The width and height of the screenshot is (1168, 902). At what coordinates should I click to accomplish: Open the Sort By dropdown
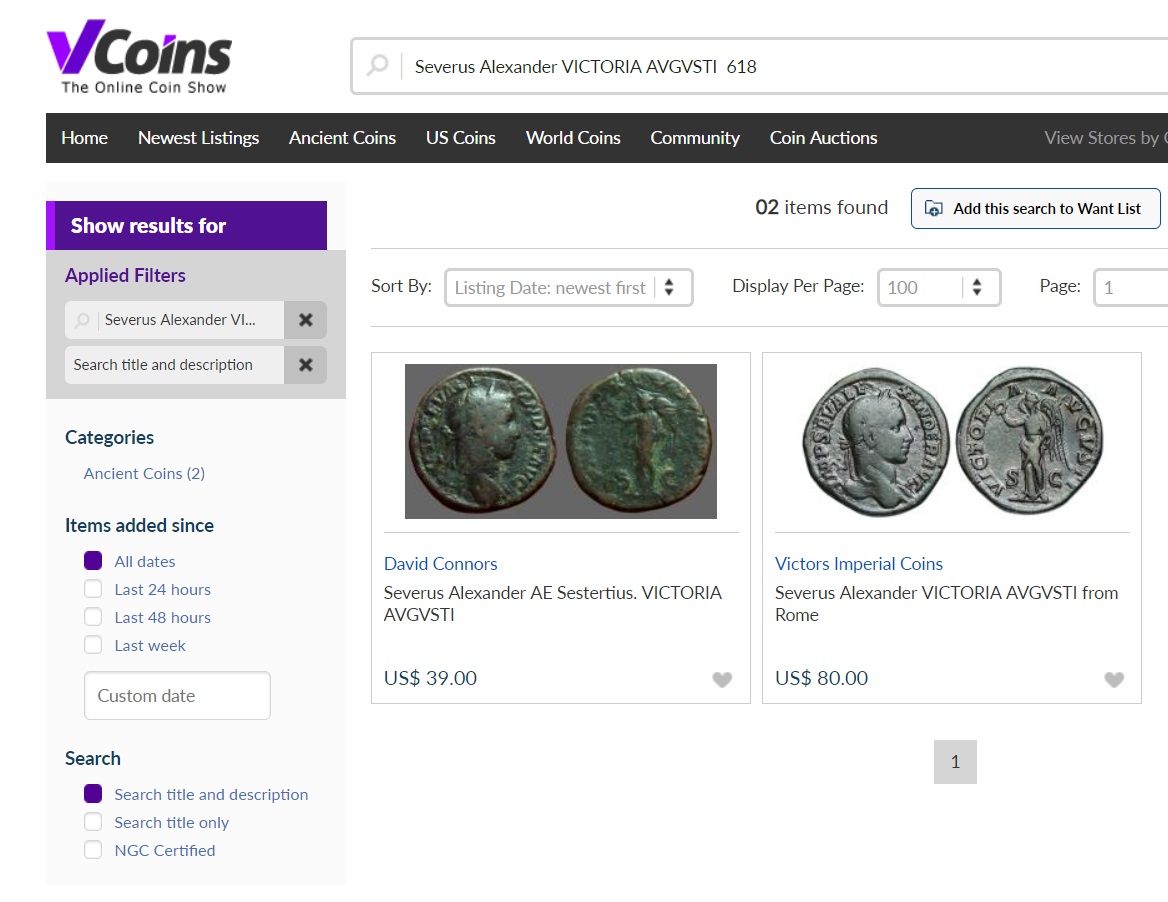568,288
